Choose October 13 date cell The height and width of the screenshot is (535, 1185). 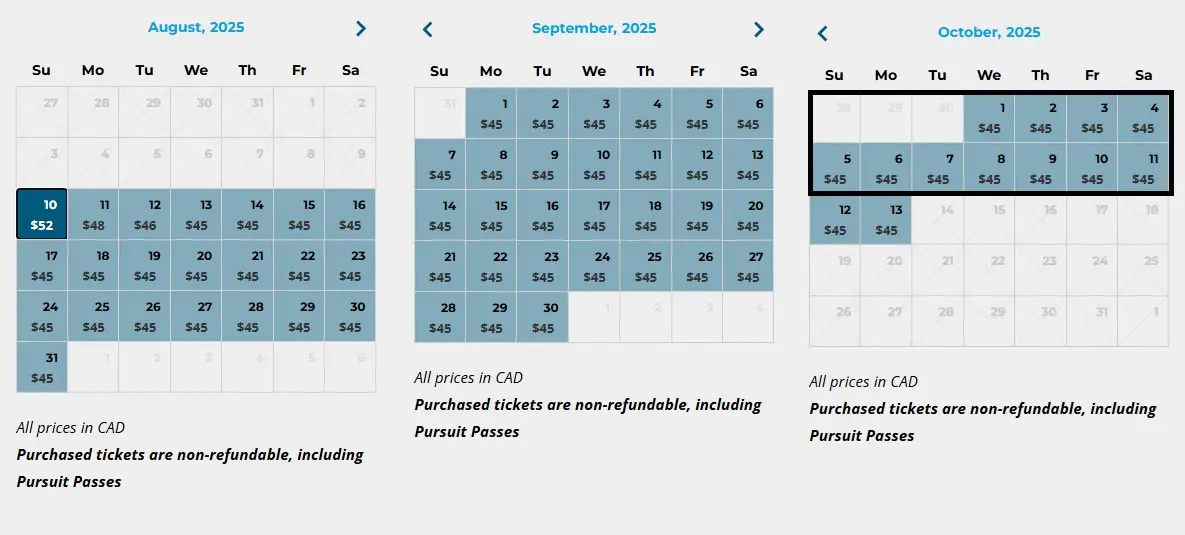point(886,219)
